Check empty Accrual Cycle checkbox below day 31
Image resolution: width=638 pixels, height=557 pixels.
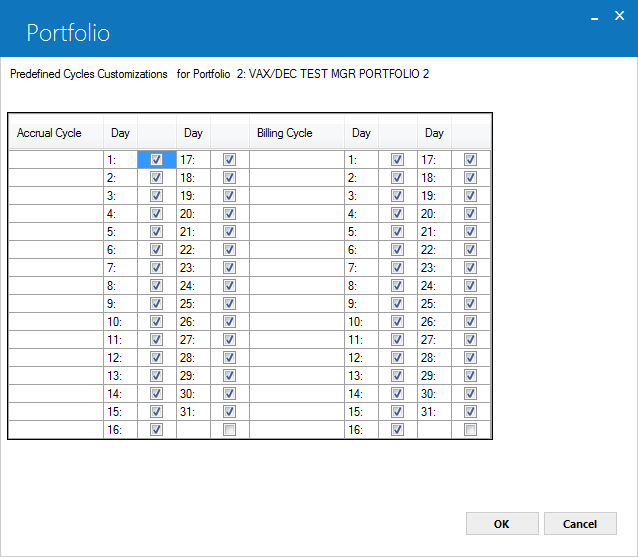click(229, 430)
